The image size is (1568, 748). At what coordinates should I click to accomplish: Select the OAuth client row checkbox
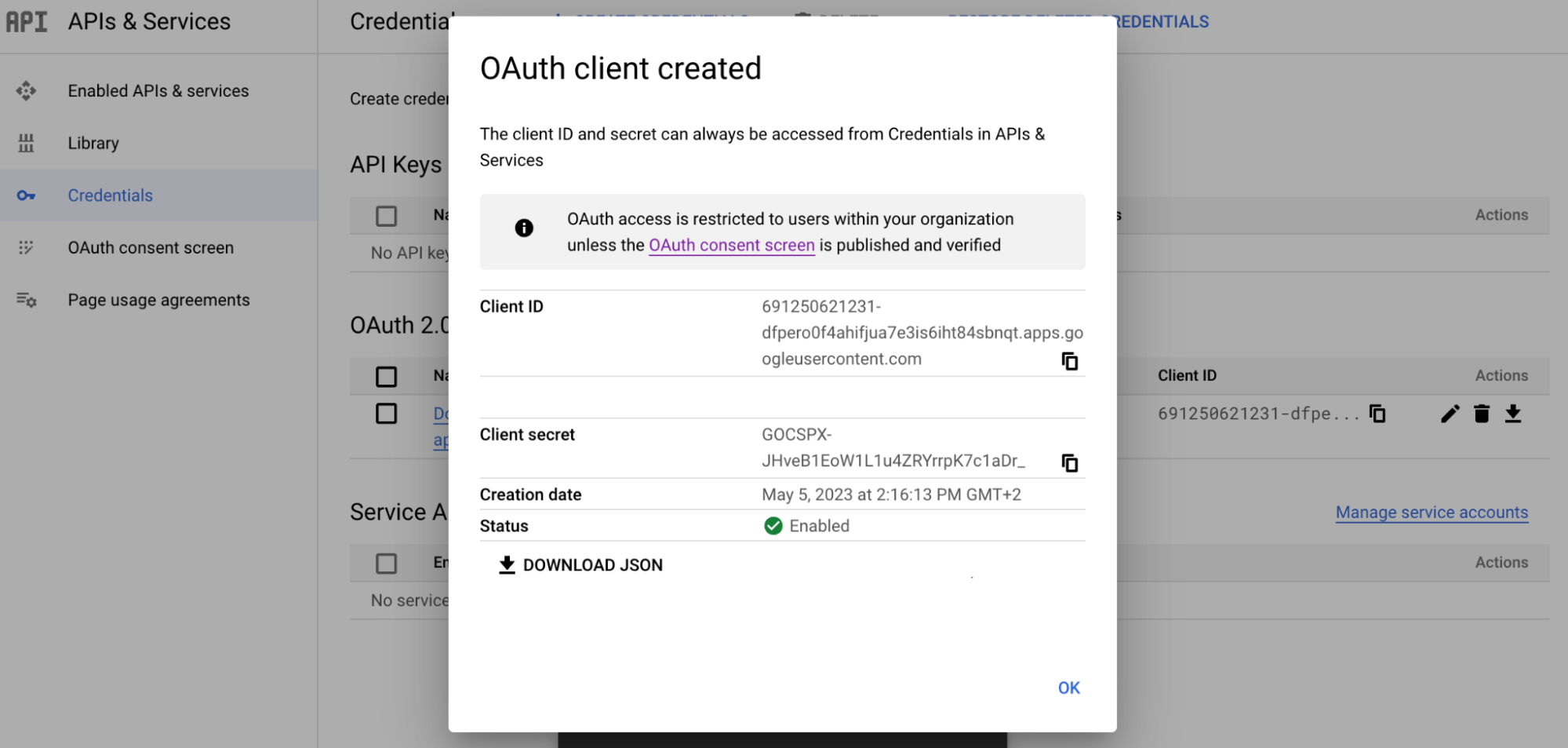(386, 414)
